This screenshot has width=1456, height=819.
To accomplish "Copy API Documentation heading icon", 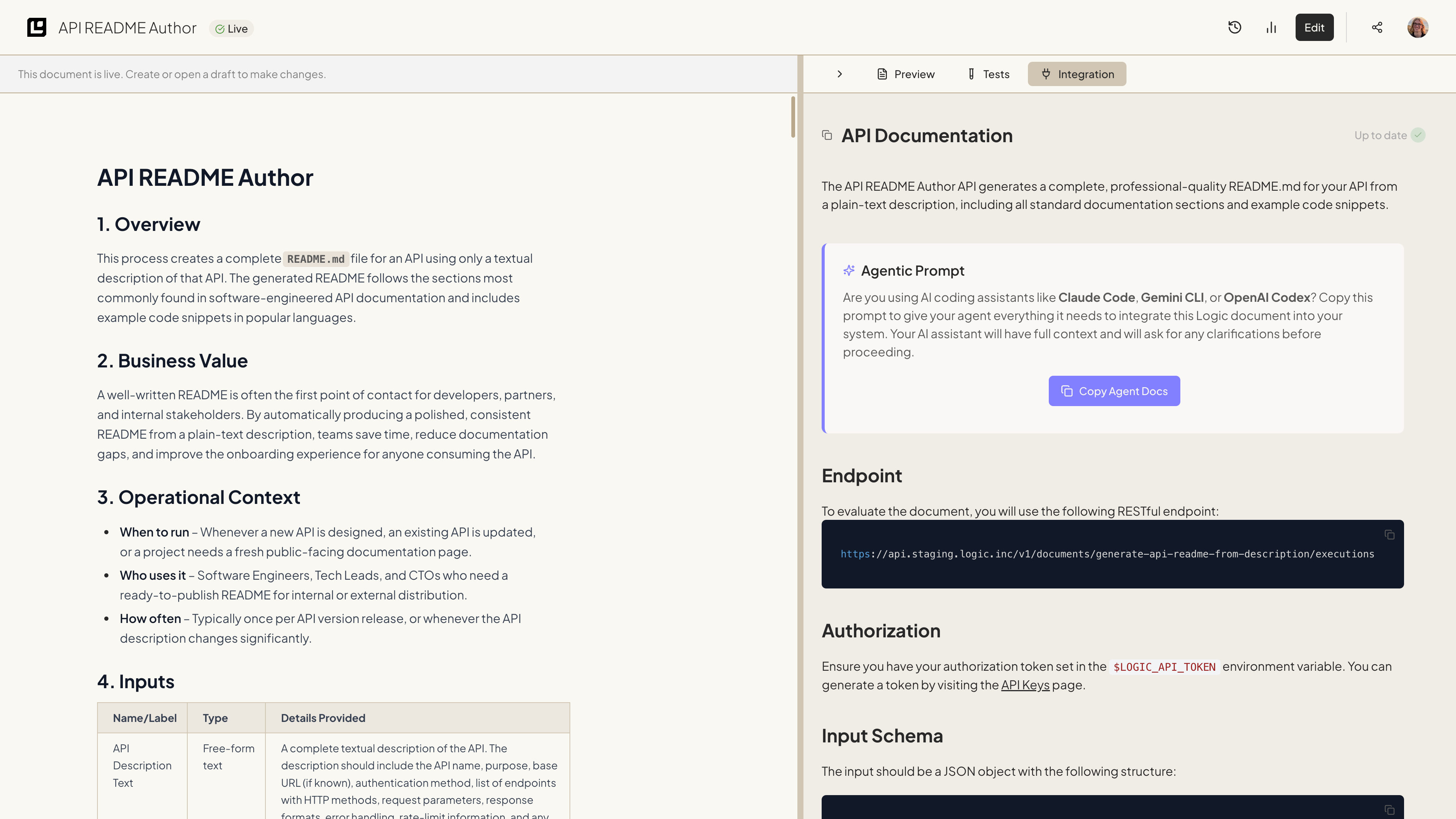I will [827, 135].
